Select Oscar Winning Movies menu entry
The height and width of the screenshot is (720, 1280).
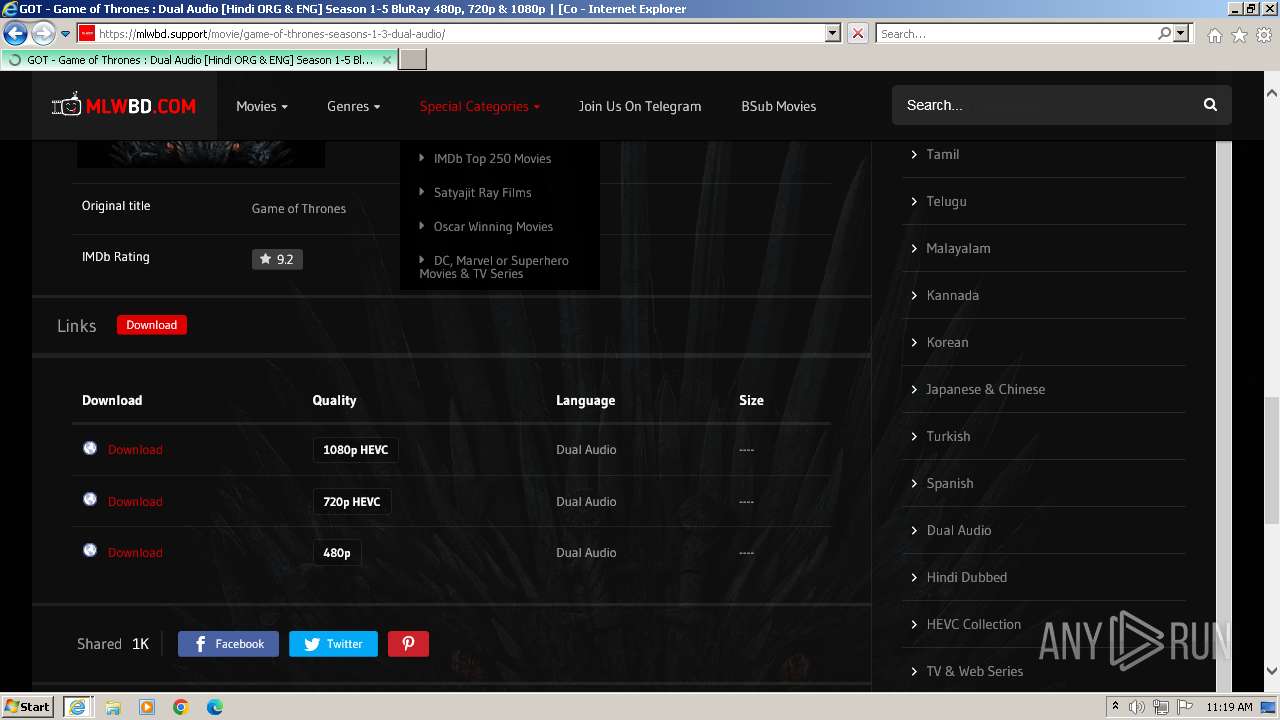click(493, 226)
